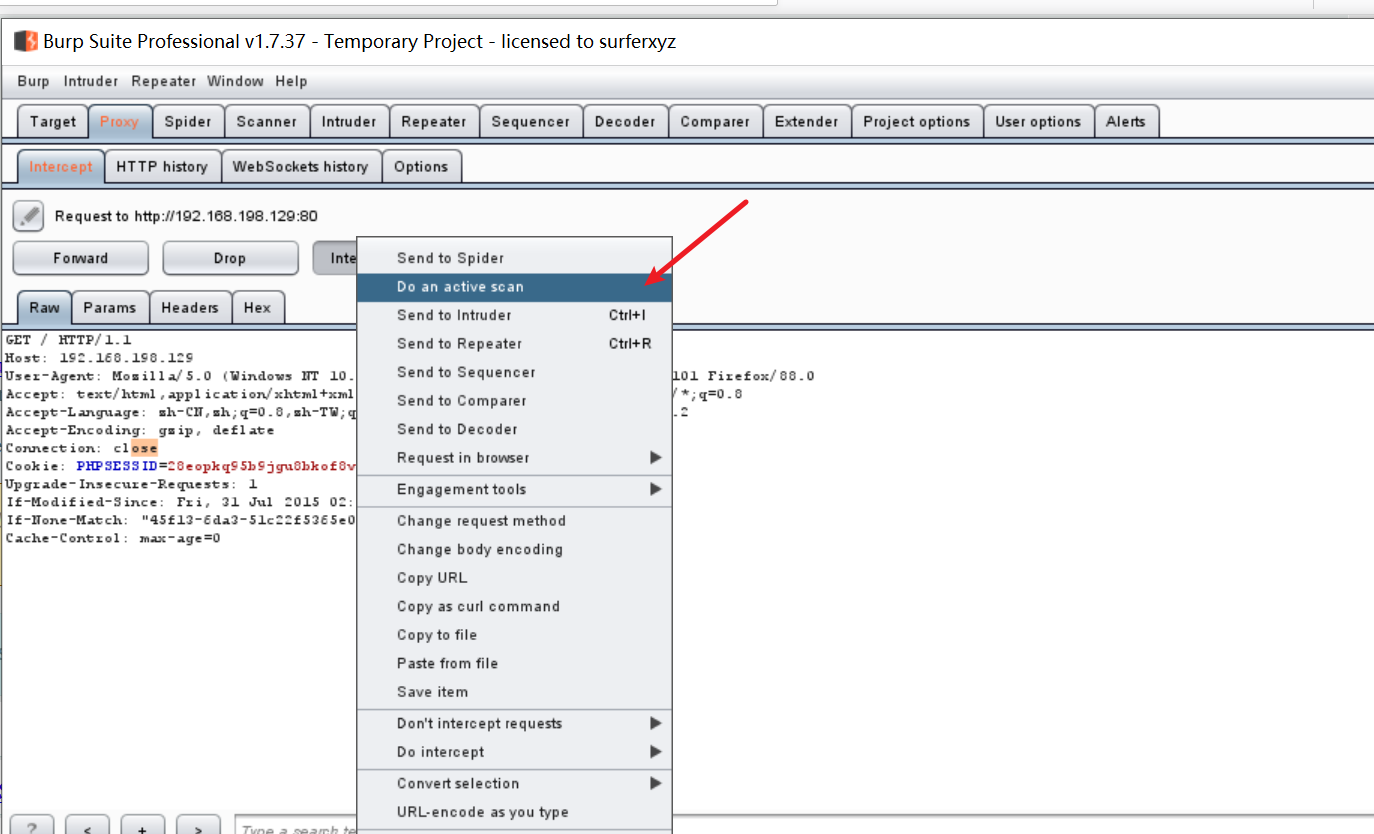Choose Send to Comparer
Image resolution: width=1374 pixels, height=834 pixels.
[514, 401]
